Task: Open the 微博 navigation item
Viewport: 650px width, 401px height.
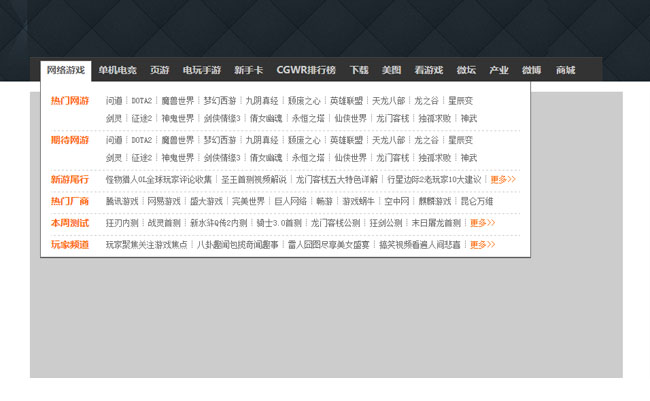Action: [531, 70]
